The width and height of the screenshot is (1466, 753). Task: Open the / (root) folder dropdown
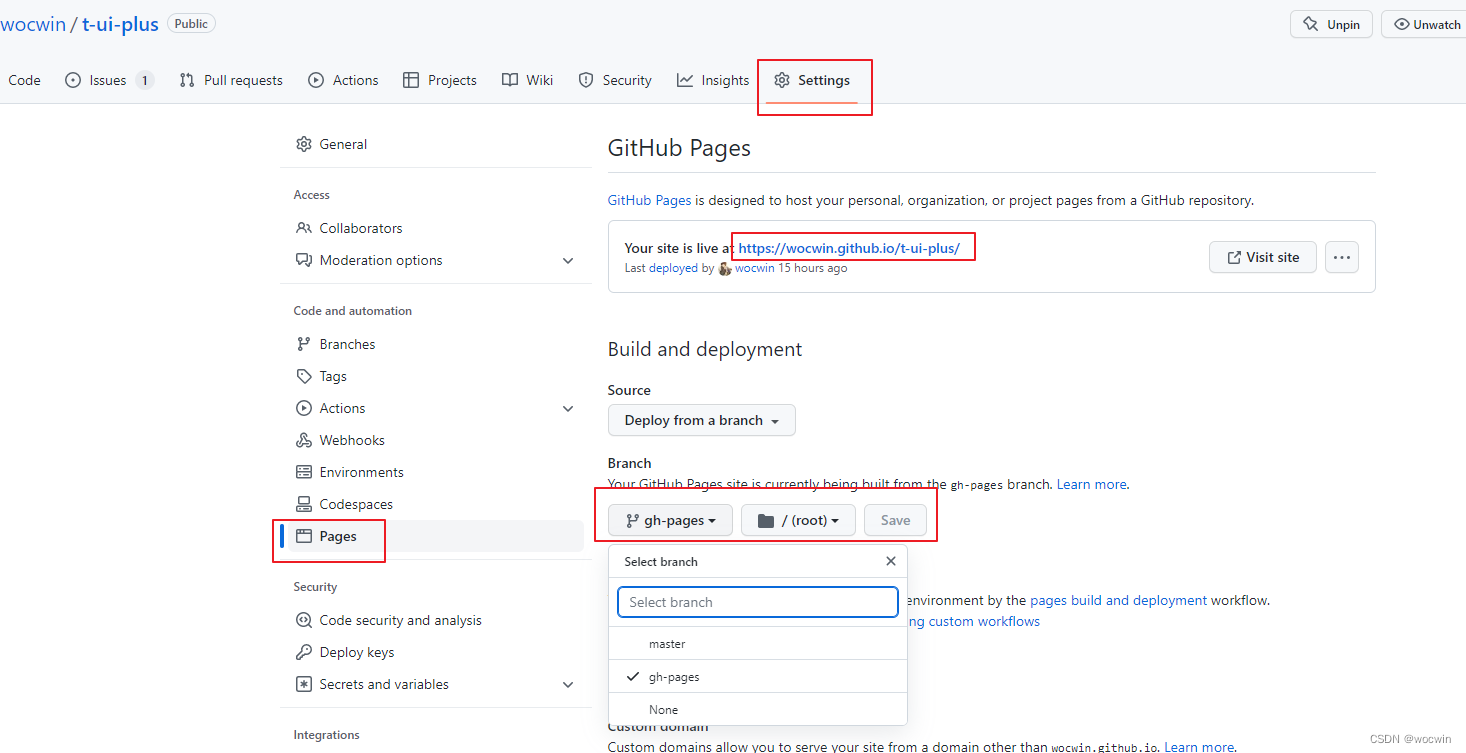click(x=798, y=520)
